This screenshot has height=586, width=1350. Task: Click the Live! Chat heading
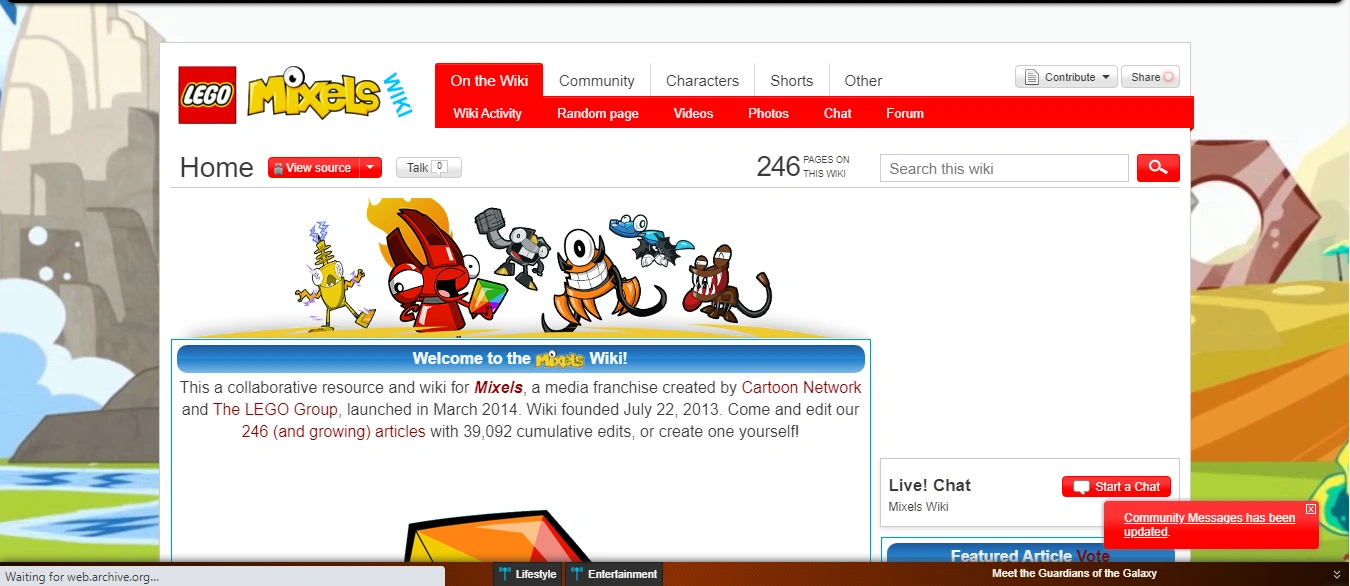929,485
